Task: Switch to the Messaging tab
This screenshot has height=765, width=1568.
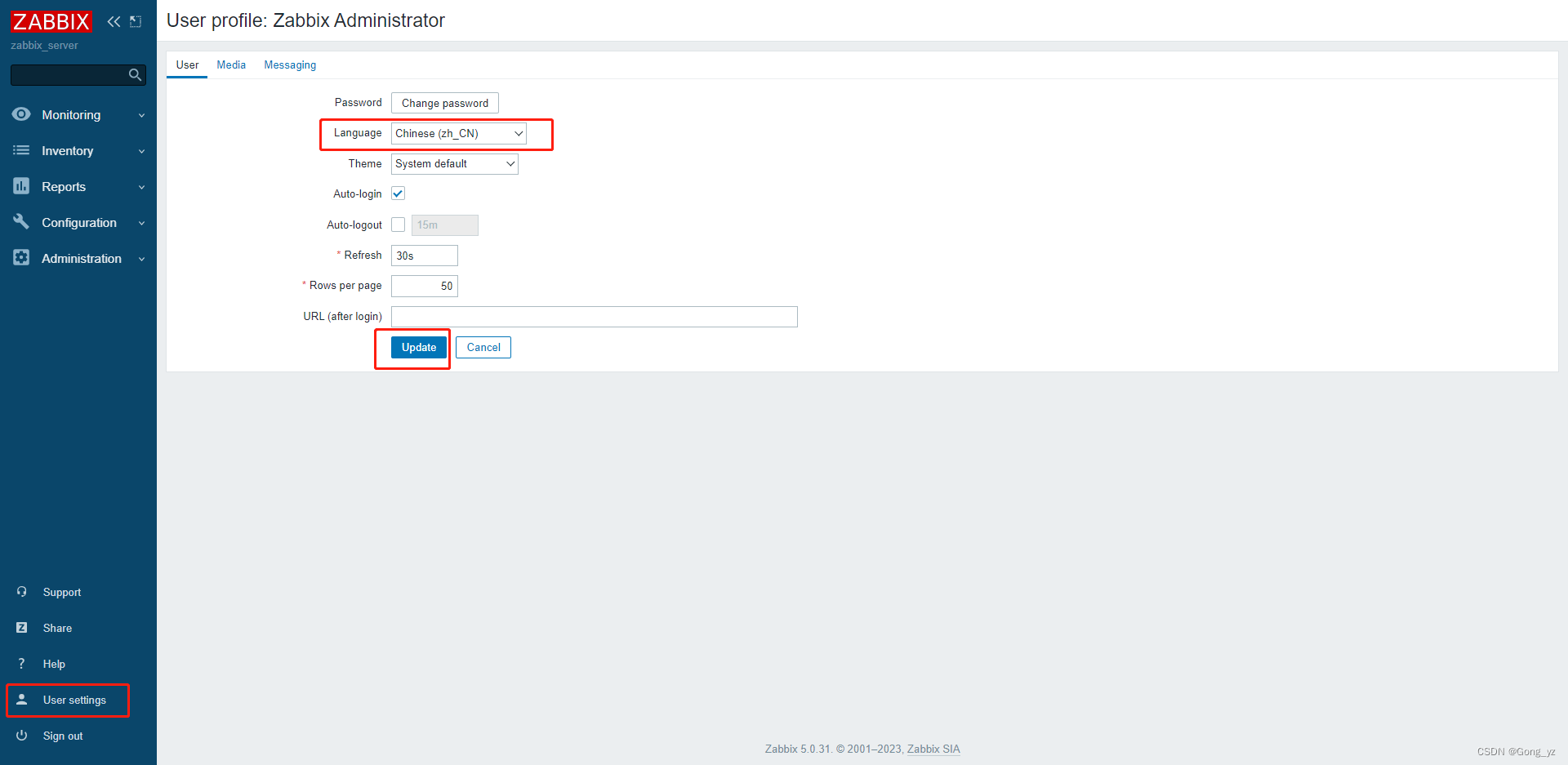Action: 290,64
